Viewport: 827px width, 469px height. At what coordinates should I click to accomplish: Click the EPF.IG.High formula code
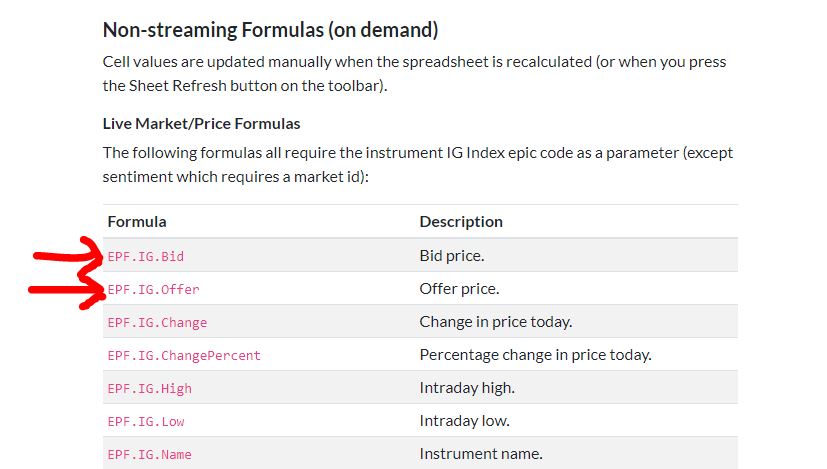[x=150, y=388]
